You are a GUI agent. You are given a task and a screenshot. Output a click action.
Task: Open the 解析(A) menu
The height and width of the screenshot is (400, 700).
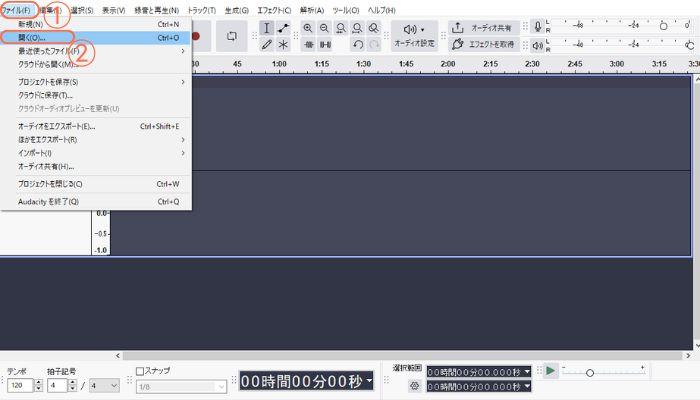(312, 10)
